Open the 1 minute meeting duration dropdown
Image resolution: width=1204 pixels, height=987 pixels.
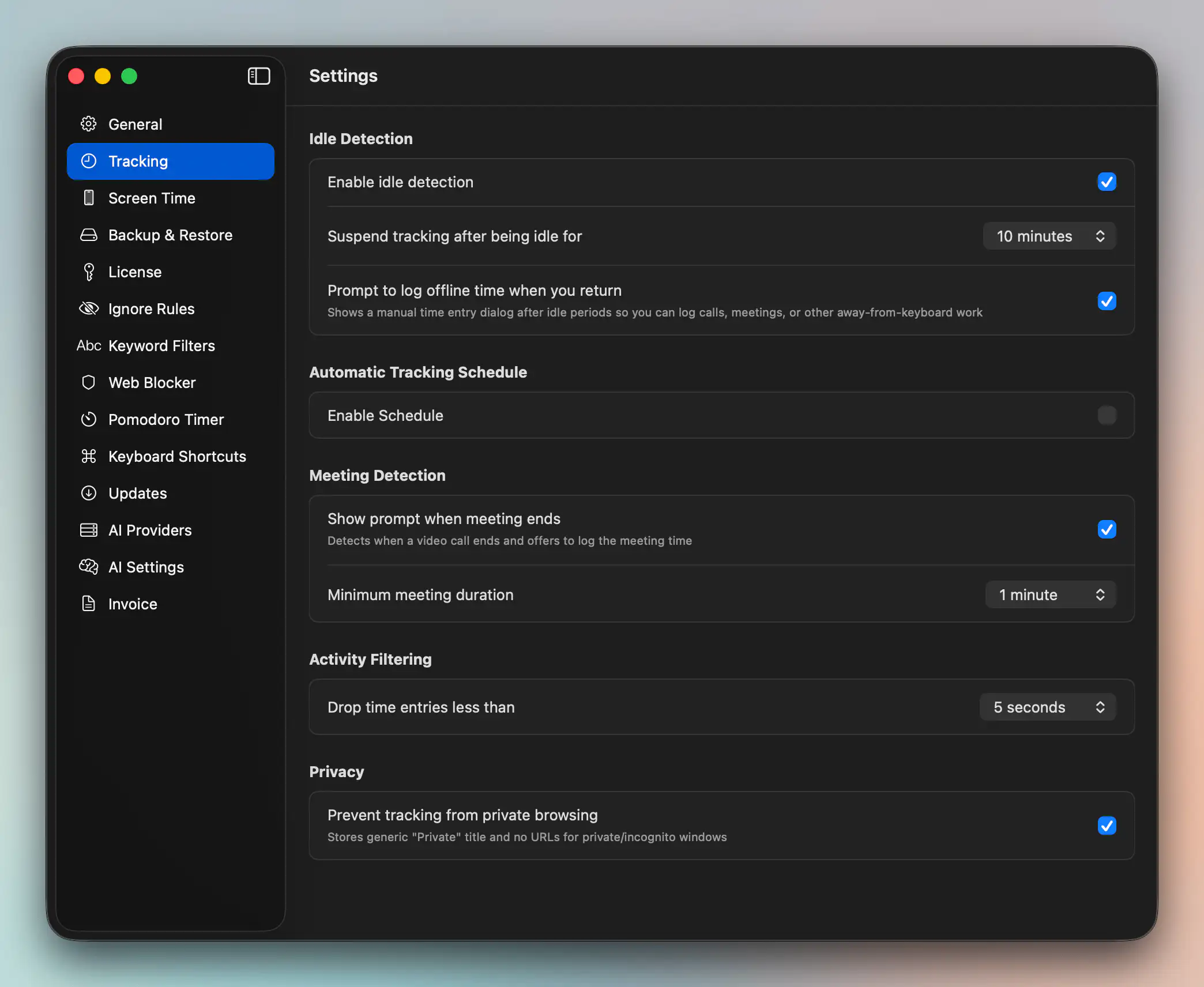1051,594
